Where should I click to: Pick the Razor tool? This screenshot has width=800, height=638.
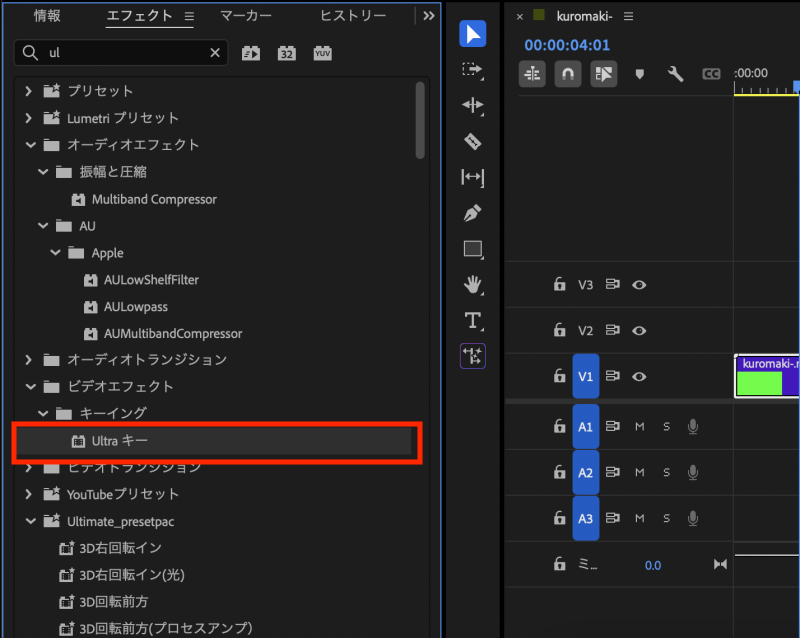tap(473, 141)
